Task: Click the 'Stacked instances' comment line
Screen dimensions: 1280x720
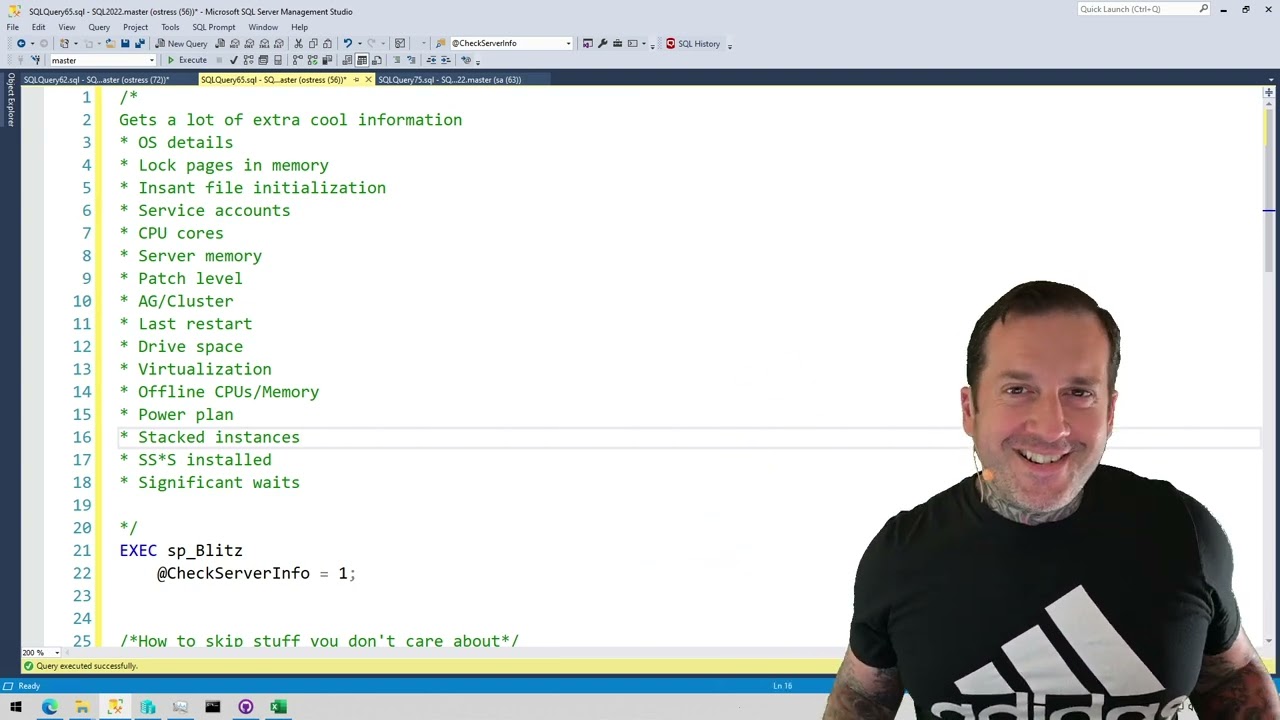Action: point(210,437)
